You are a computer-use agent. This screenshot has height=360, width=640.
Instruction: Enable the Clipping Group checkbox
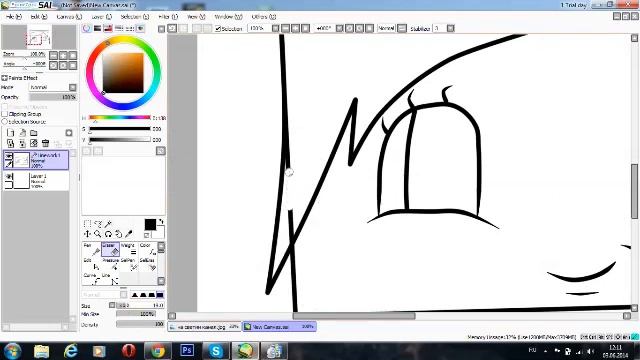pos(5,114)
